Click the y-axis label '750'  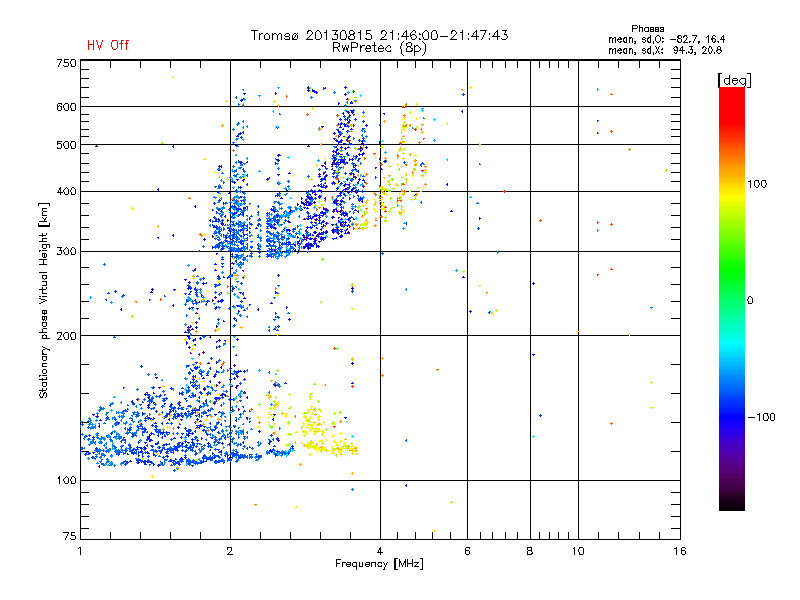66,63
